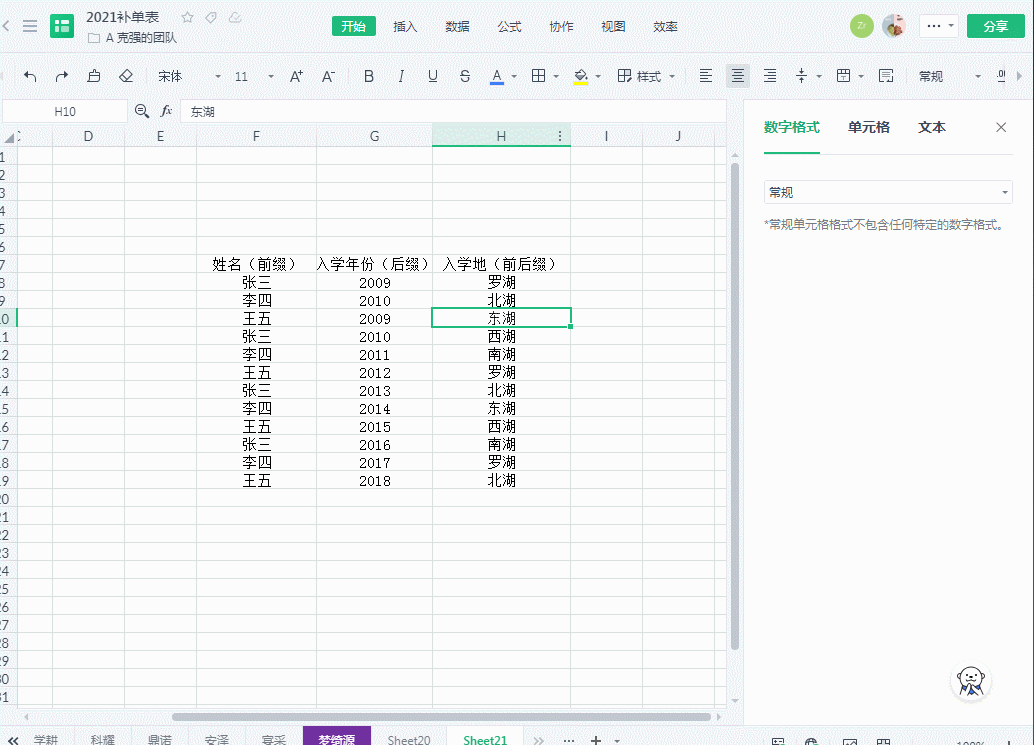Viewport: 1034px width, 745px height.
Task: Click formula bar containing 东湖
Action: [453, 111]
